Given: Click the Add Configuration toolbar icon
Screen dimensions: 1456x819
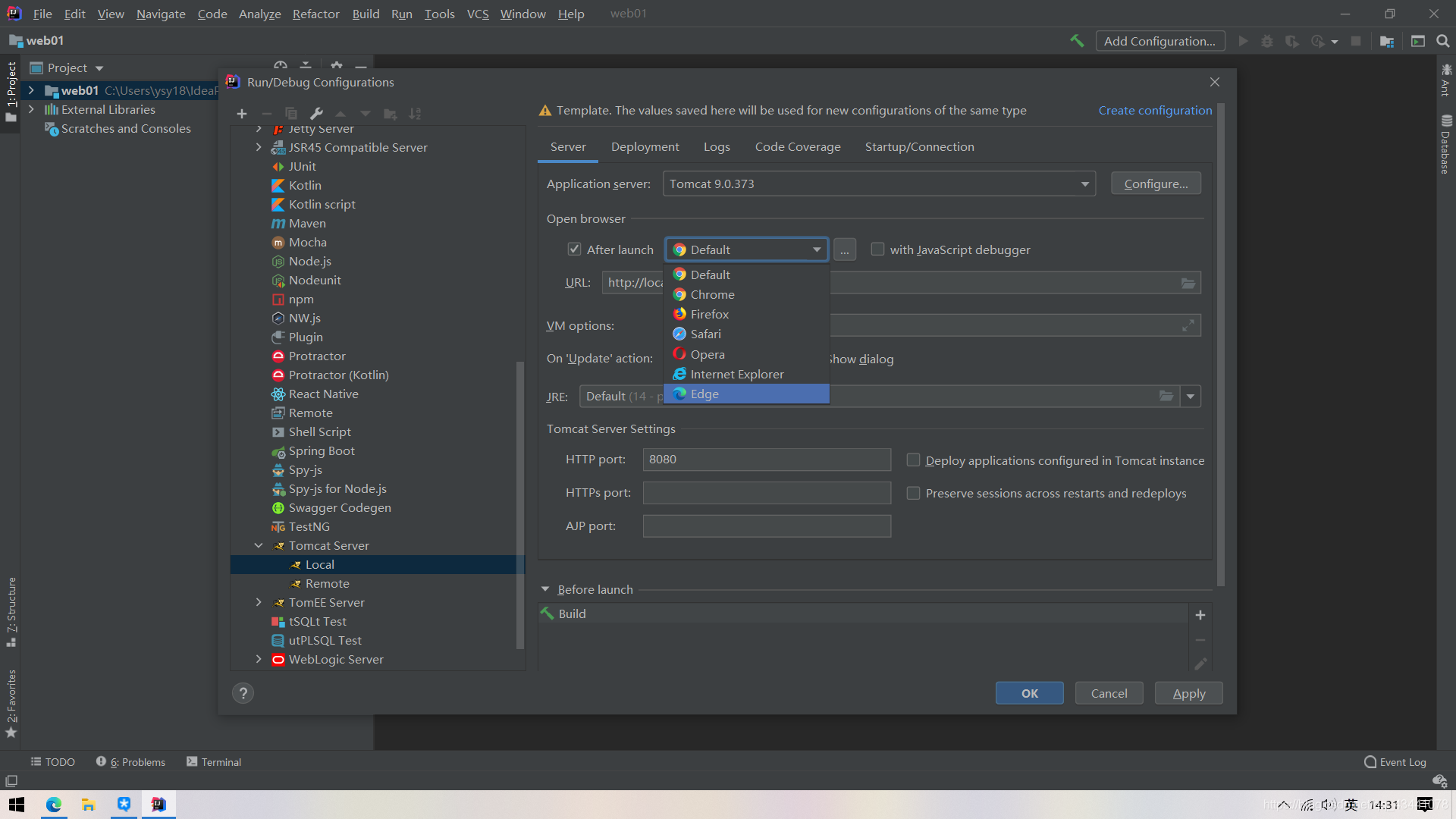Looking at the screenshot, I should 1159,40.
